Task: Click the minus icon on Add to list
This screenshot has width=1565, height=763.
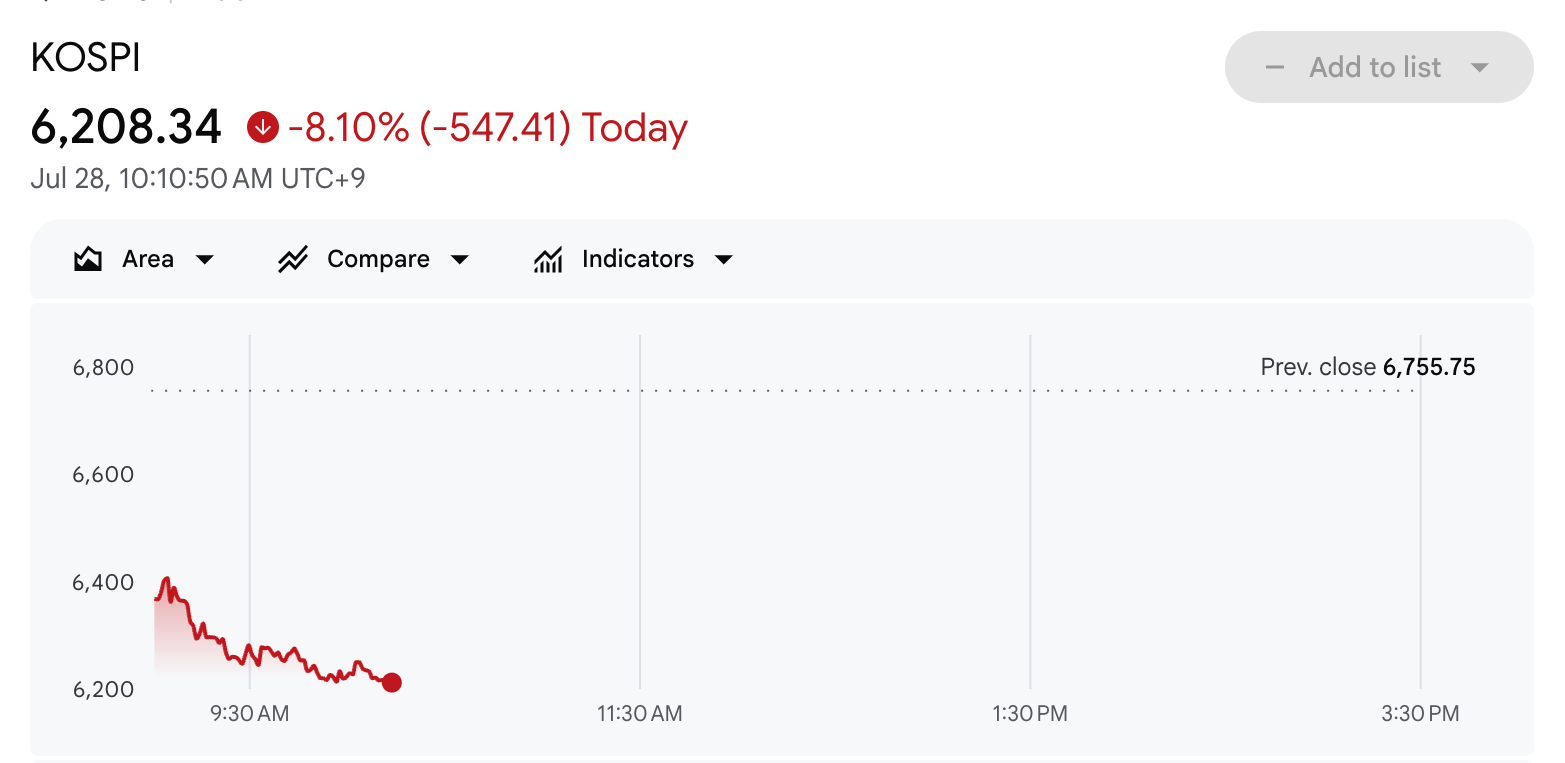Action: (1275, 67)
